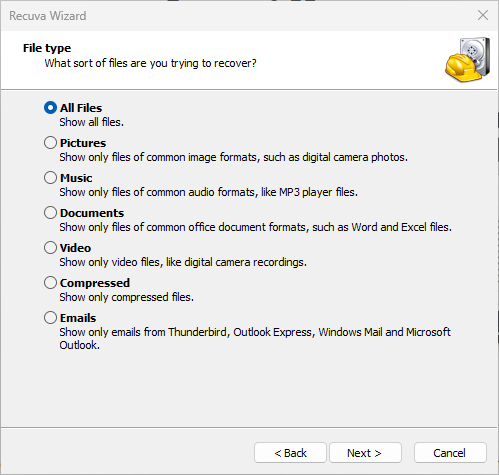499x475 pixels.
Task: Pick the Emails radio option
Action: [x=50, y=318]
